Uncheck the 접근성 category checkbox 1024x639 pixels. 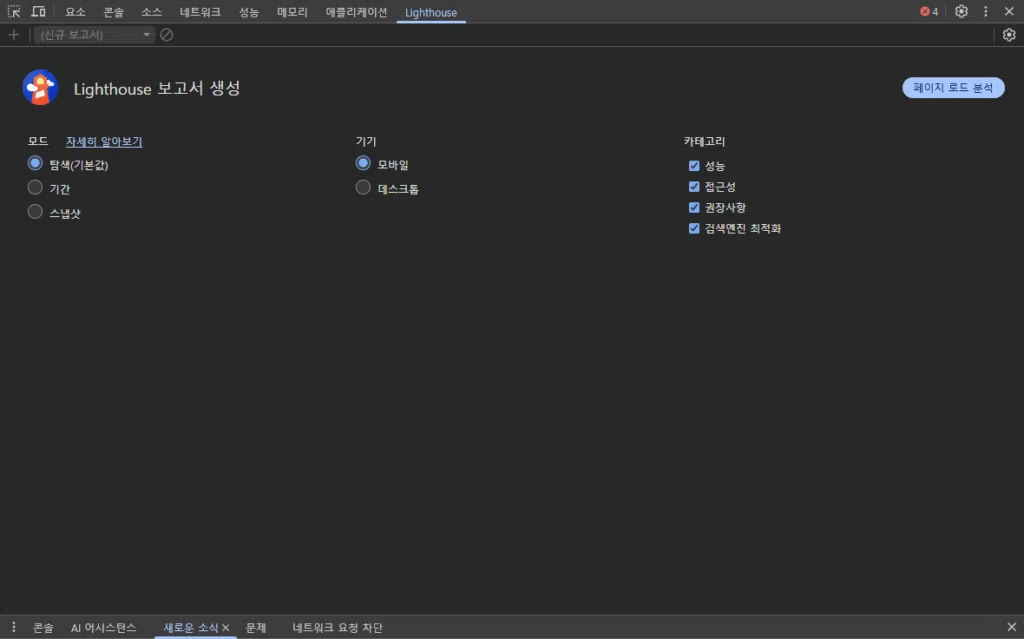pos(694,186)
